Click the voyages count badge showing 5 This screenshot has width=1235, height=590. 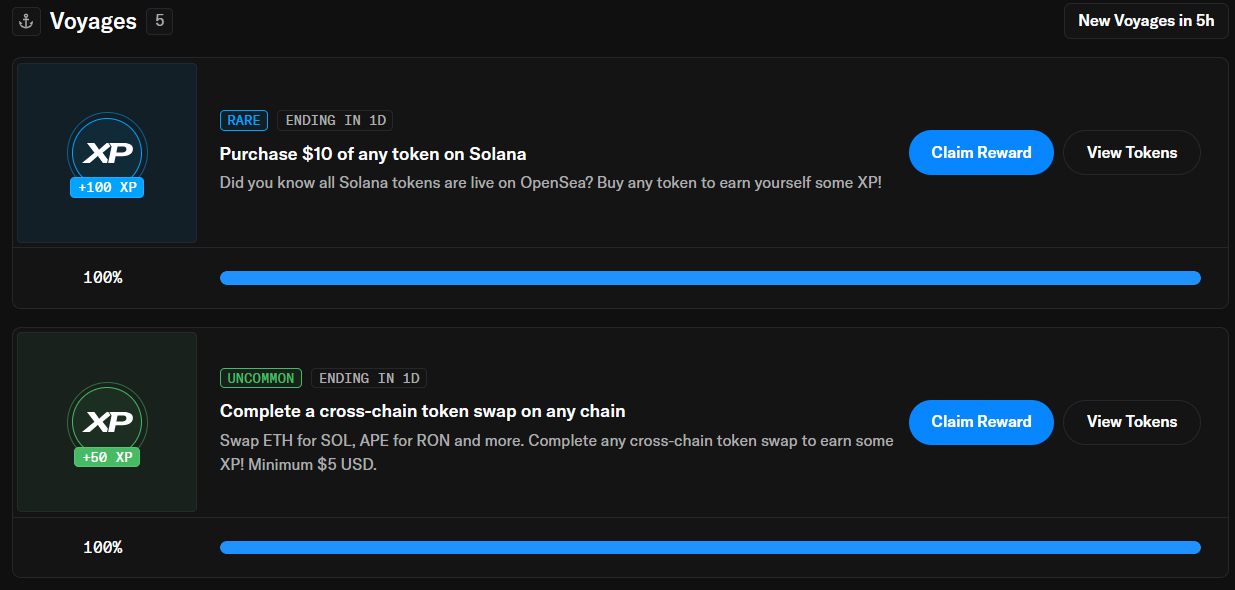pyautogui.click(x=159, y=21)
